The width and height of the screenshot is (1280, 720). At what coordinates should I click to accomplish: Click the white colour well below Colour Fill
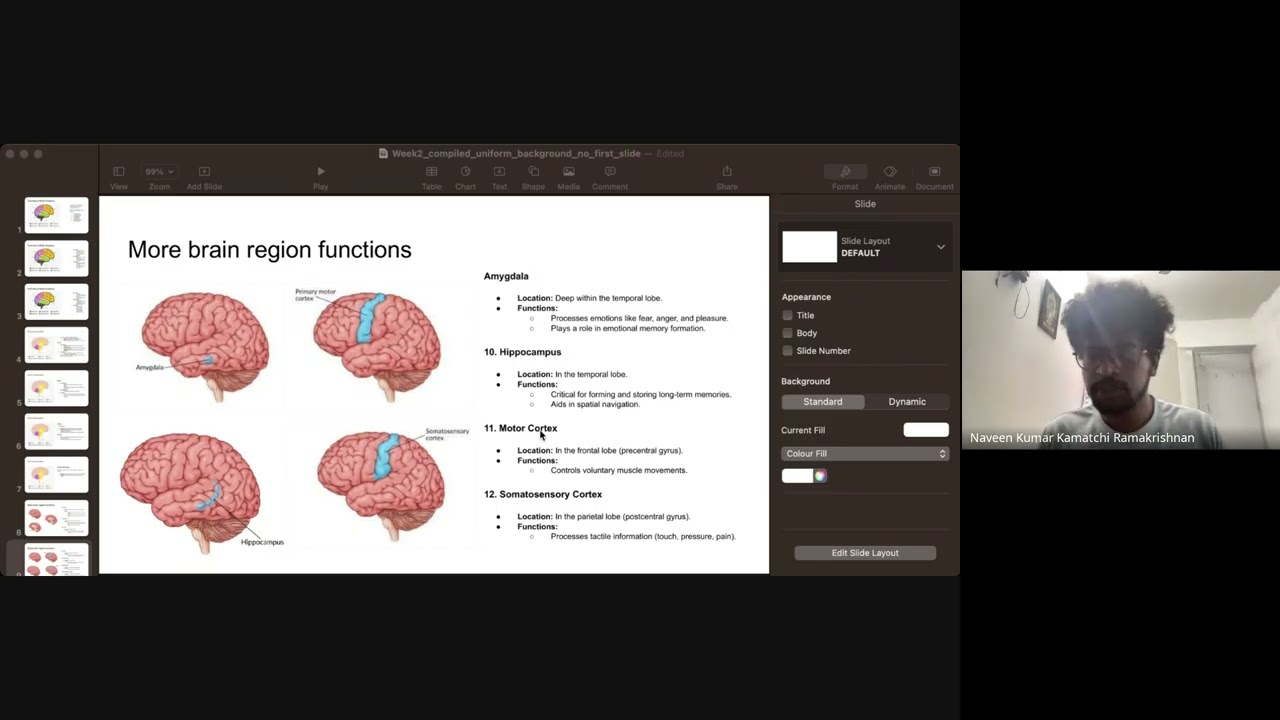[798, 476]
